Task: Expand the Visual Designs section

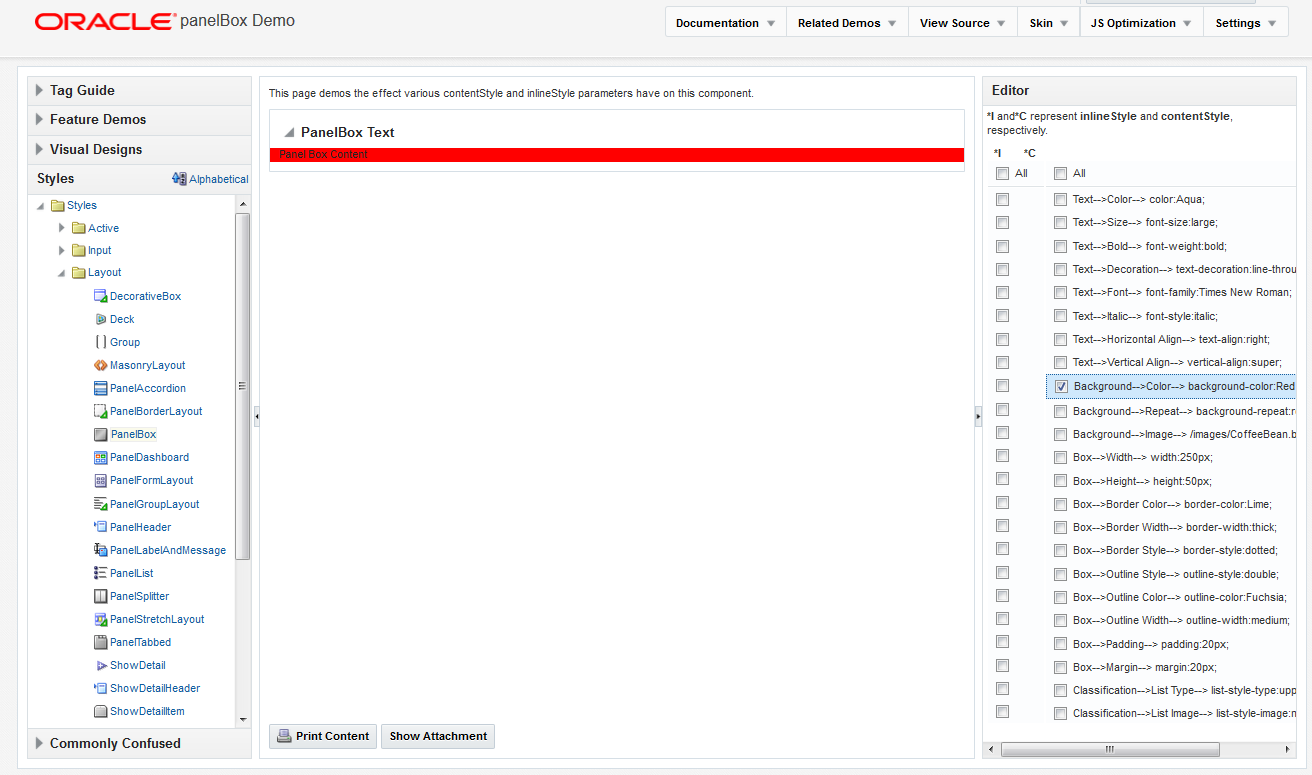Action: click(x=39, y=149)
